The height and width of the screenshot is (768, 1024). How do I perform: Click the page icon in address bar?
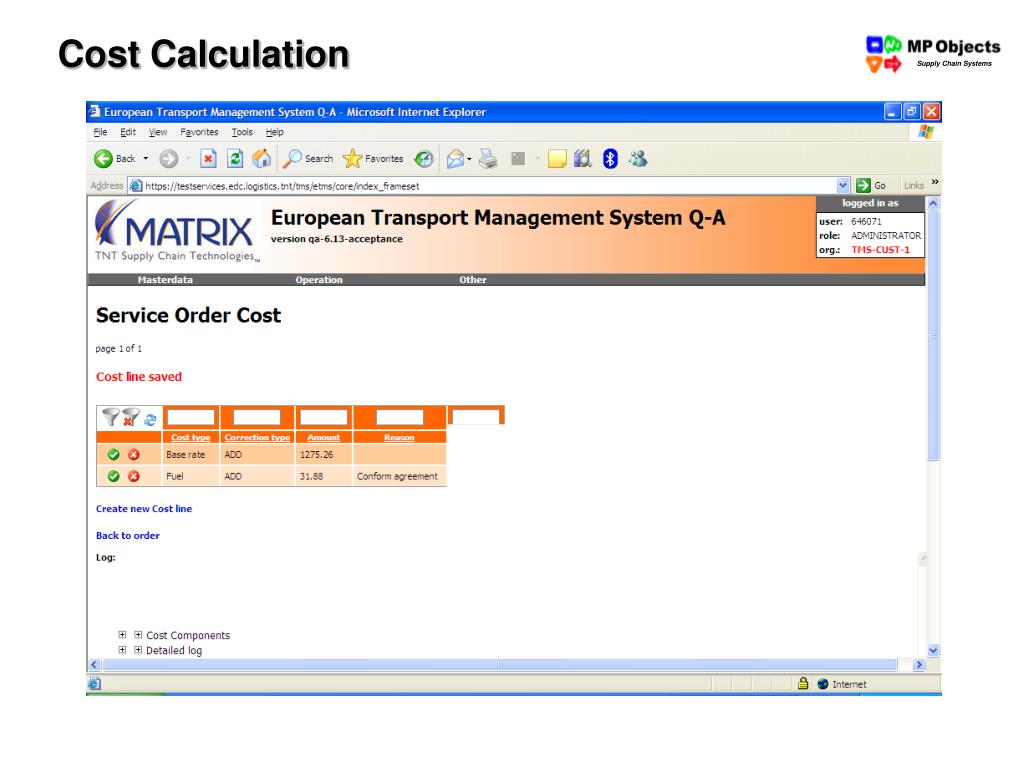(x=136, y=185)
